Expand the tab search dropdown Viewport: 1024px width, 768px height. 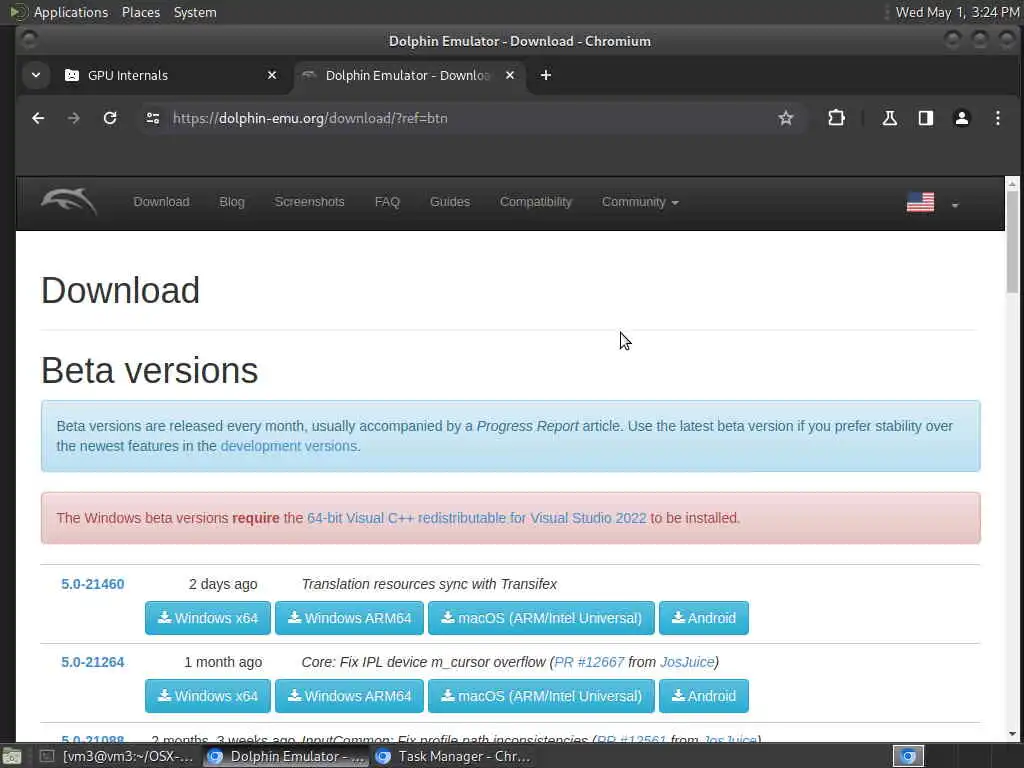pos(36,75)
